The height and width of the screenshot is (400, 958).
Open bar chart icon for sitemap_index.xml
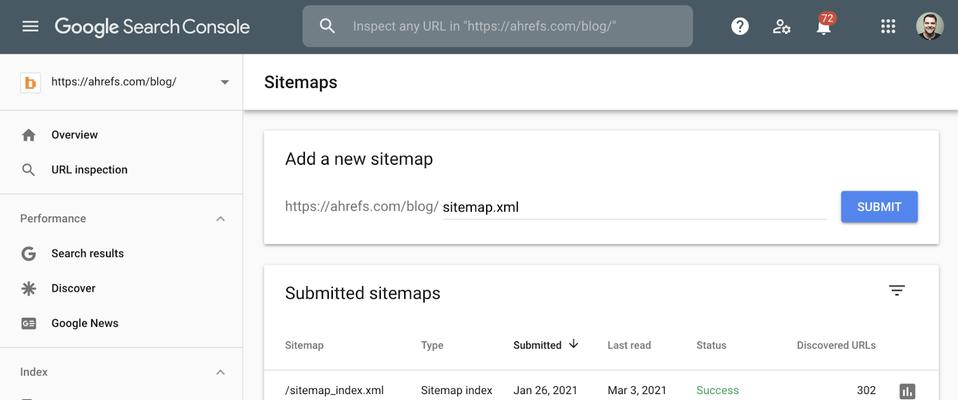coord(907,391)
